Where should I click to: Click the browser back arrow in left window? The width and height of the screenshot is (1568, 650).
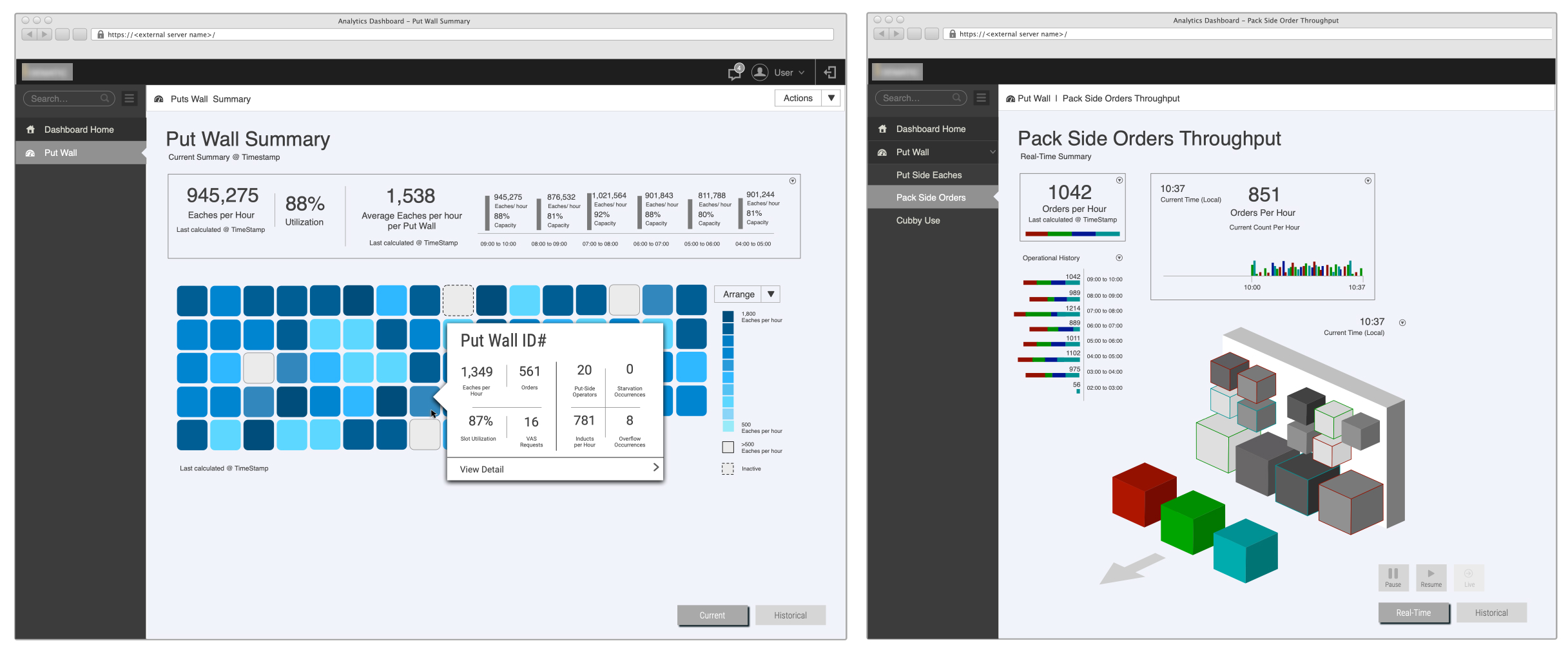[29, 34]
